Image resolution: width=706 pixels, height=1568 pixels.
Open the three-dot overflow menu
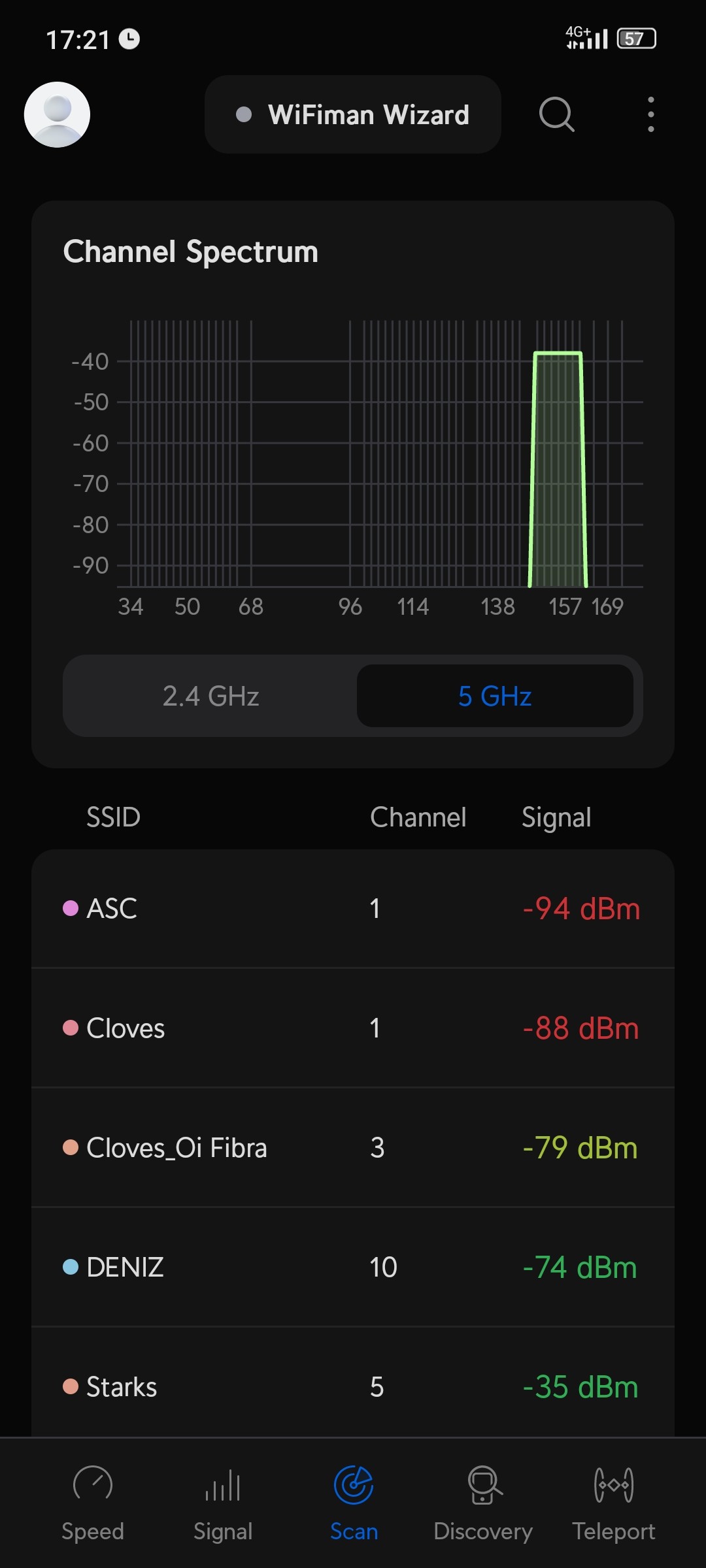coord(650,114)
